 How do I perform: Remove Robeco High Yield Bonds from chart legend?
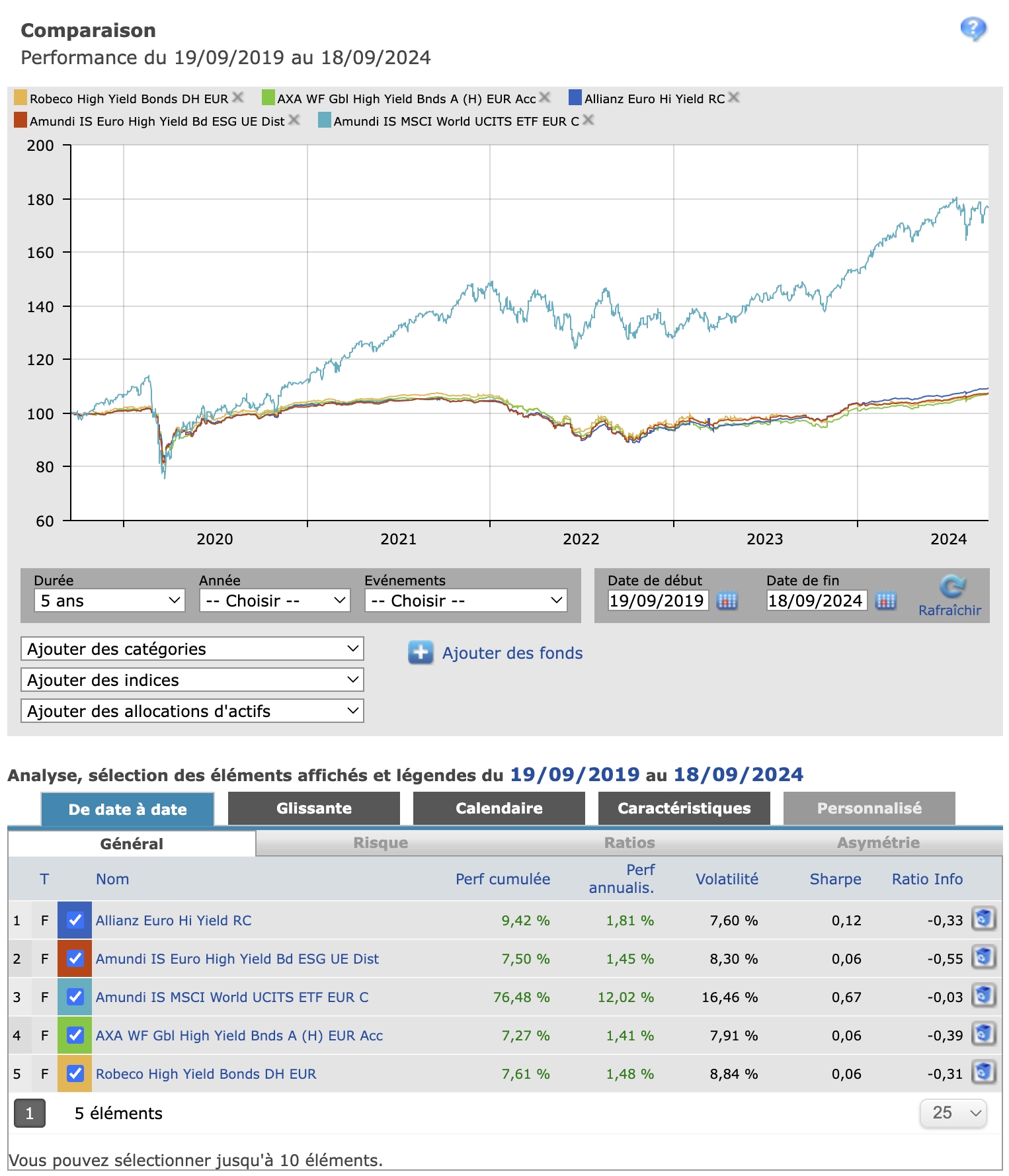[x=238, y=98]
